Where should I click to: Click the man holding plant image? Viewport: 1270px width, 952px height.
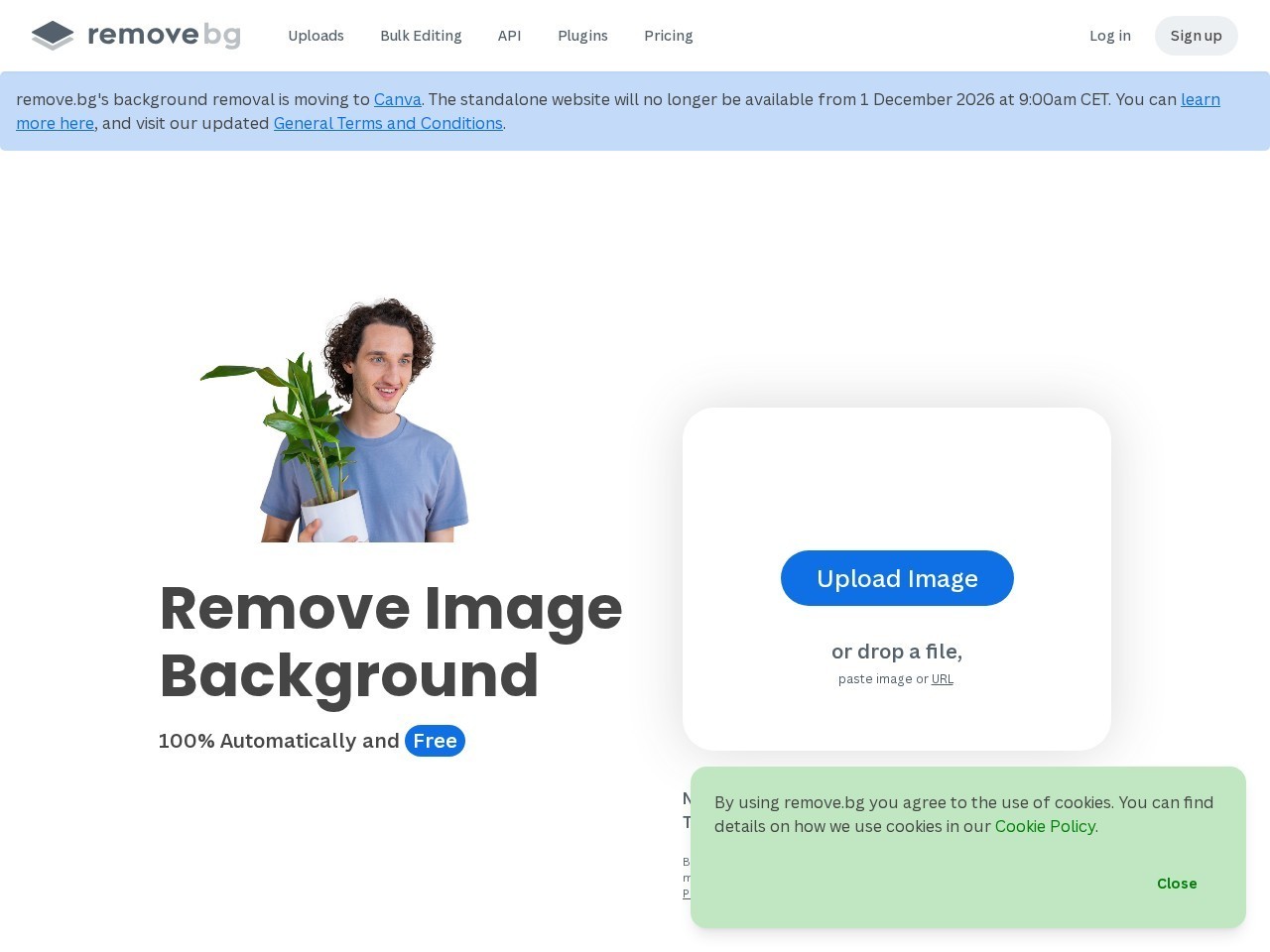coord(335,419)
